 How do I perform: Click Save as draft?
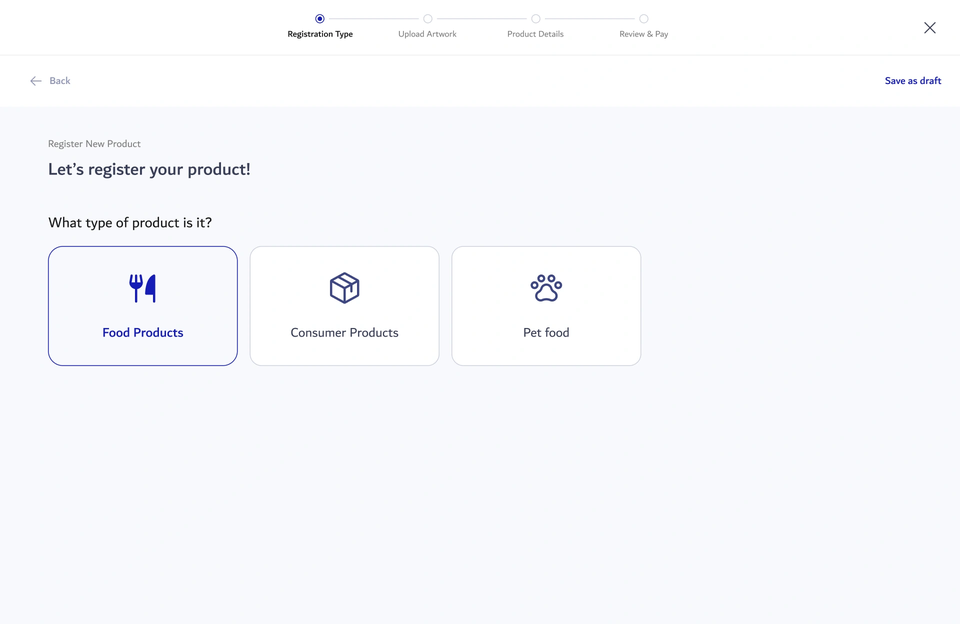tap(912, 81)
